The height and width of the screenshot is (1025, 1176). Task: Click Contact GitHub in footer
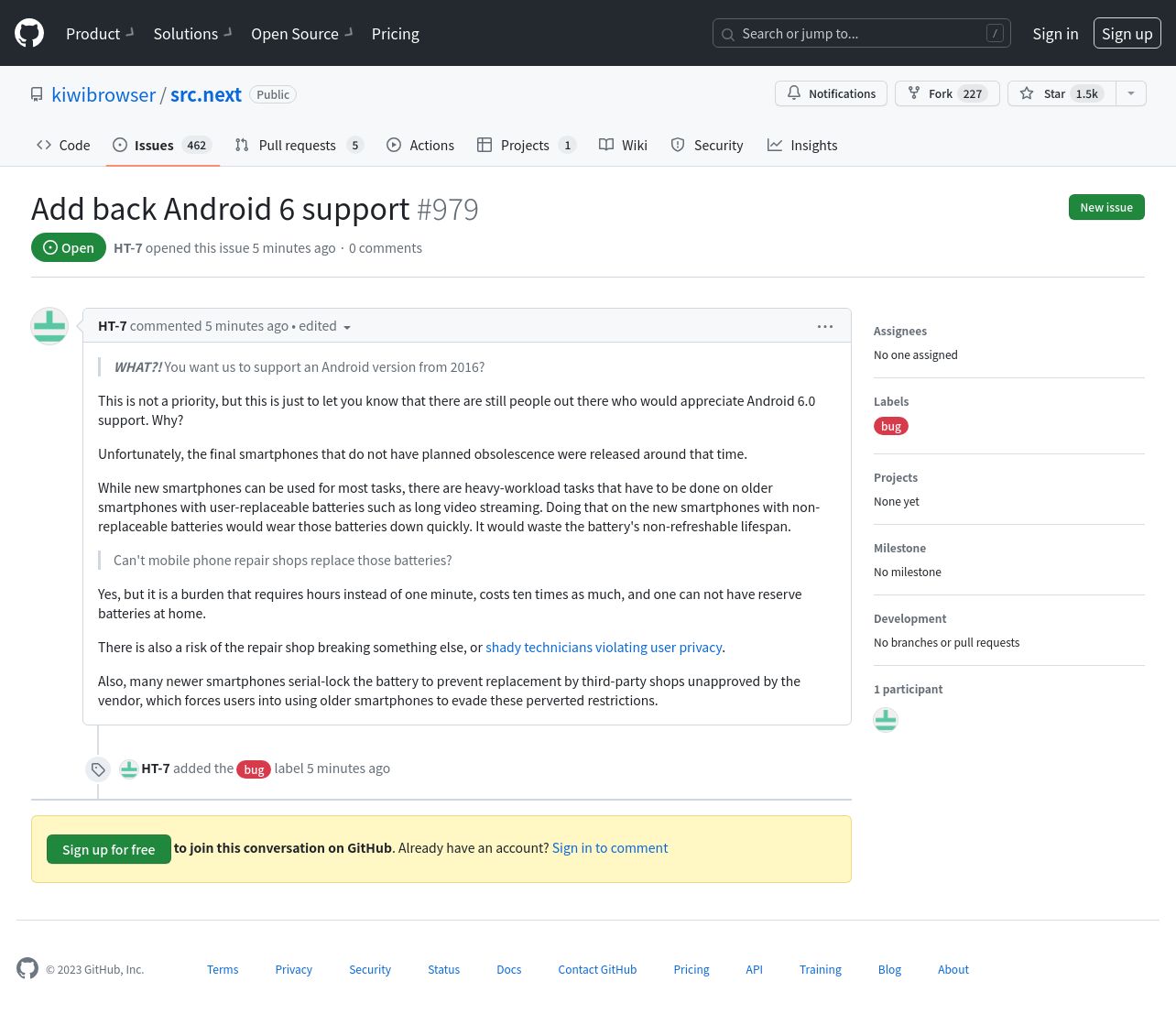tap(597, 969)
